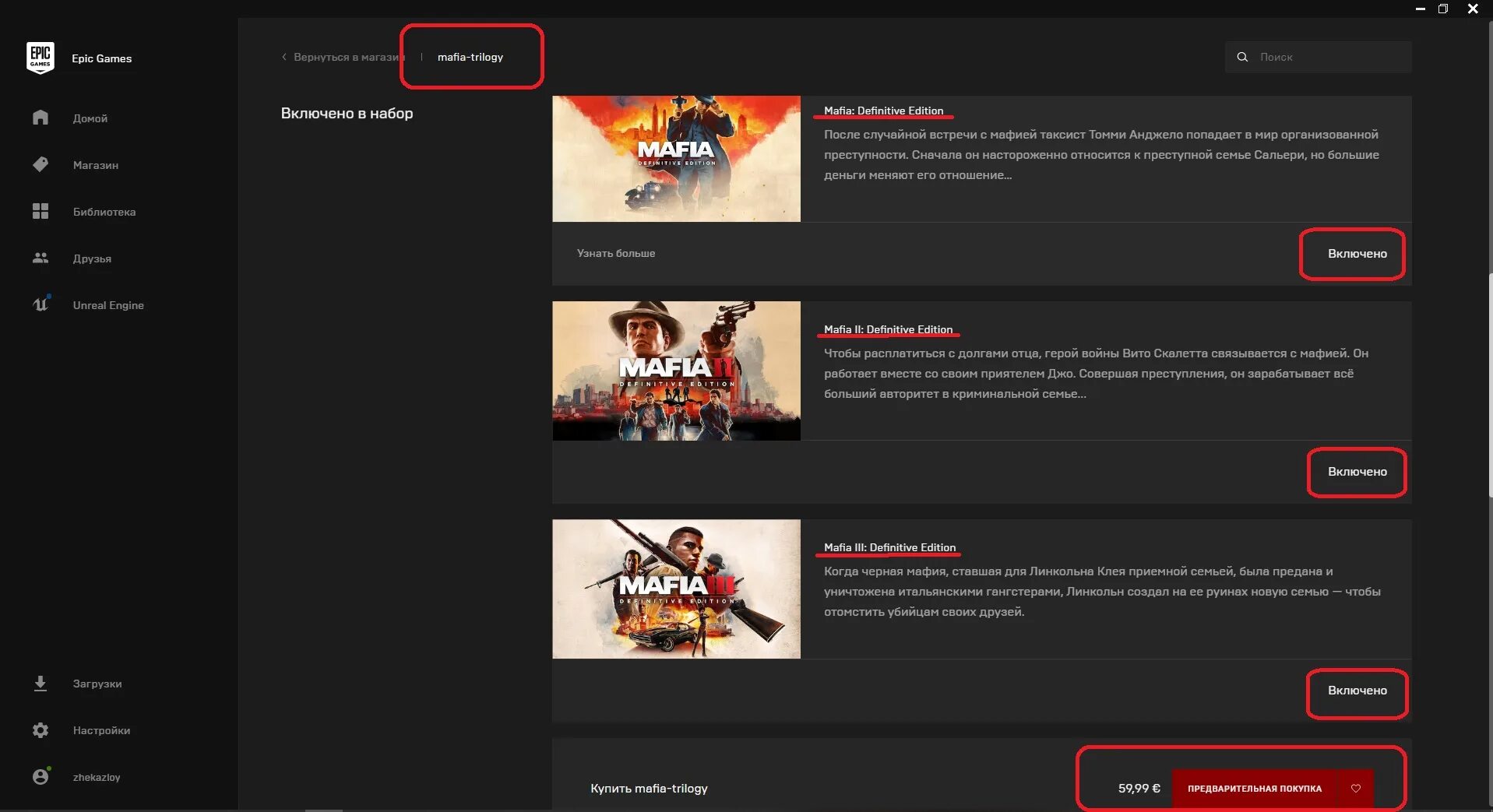Image resolution: width=1493 pixels, height=812 pixels.
Task: Click the Friends (Друзья) people icon
Action: 40,258
